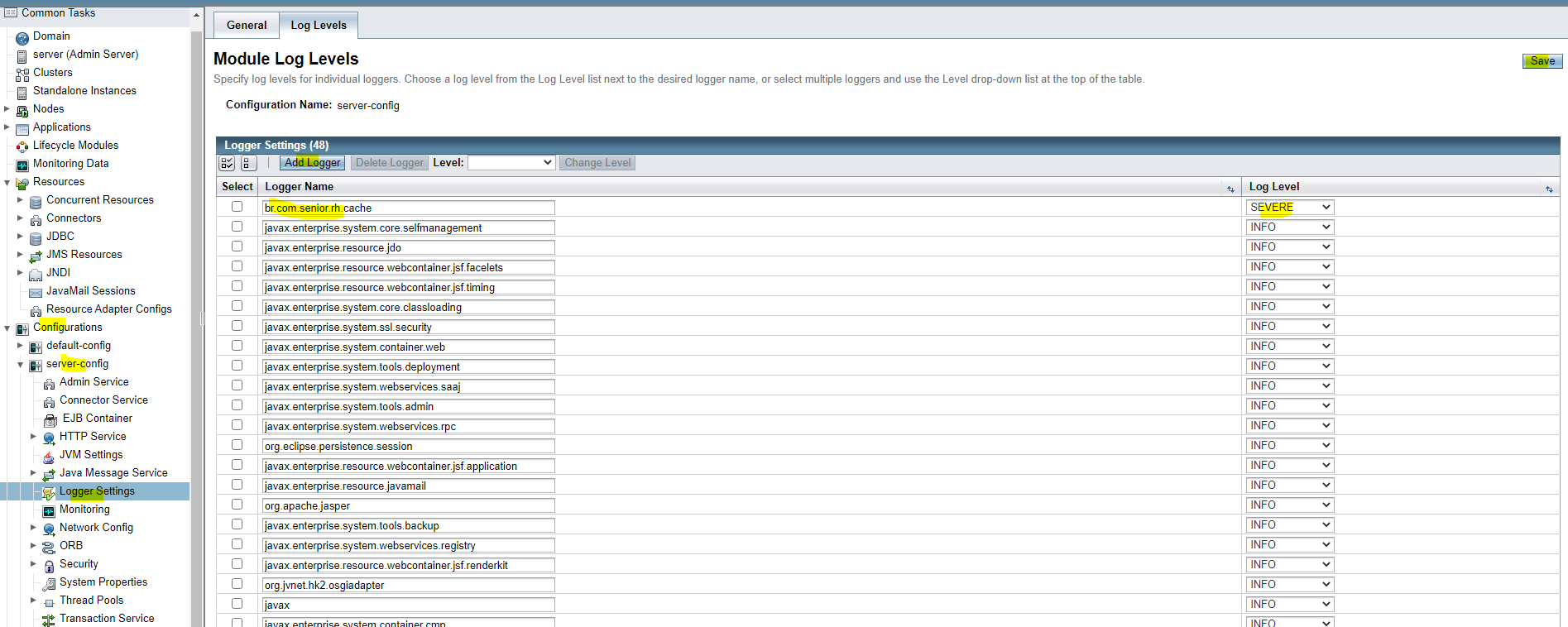Open the Level dropdown in toolbar
1568x627 pixels.
511,163
